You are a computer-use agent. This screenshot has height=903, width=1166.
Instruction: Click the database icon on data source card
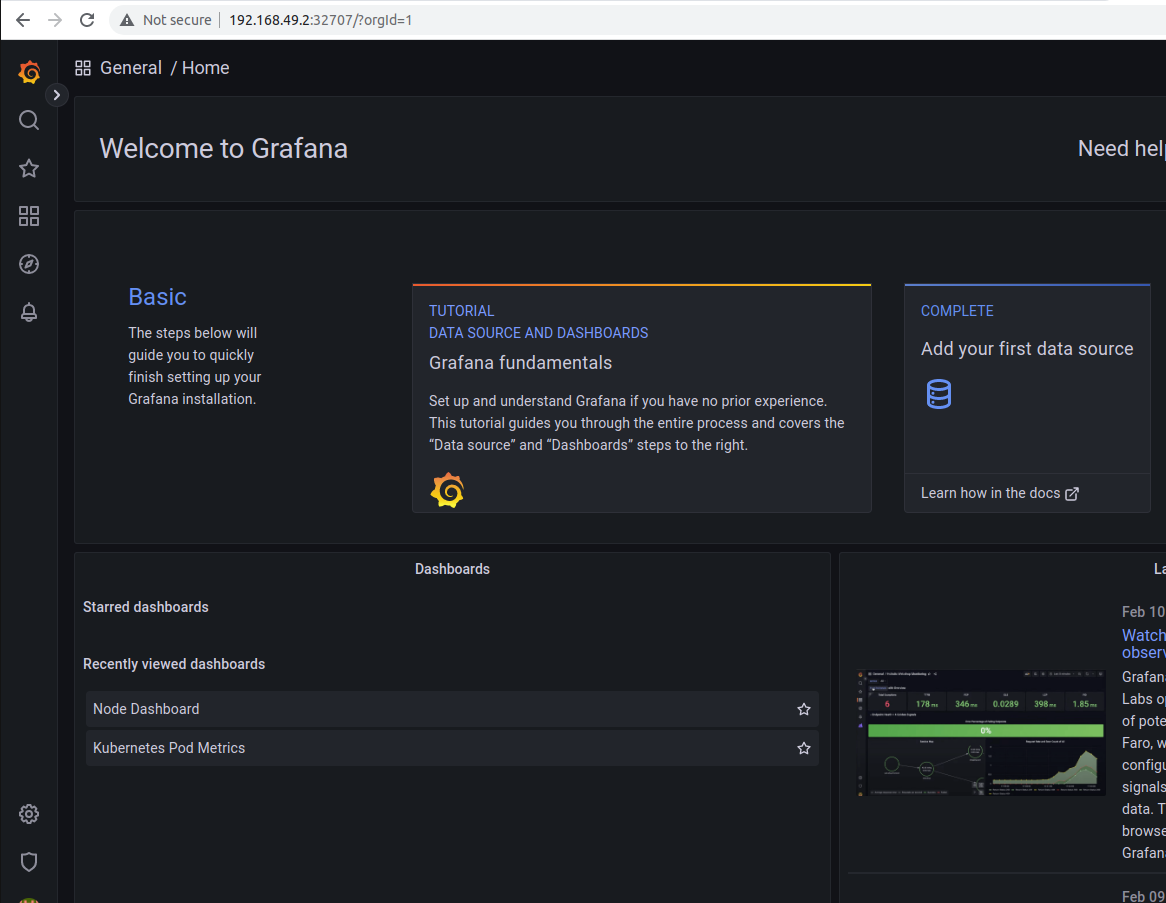click(x=938, y=394)
